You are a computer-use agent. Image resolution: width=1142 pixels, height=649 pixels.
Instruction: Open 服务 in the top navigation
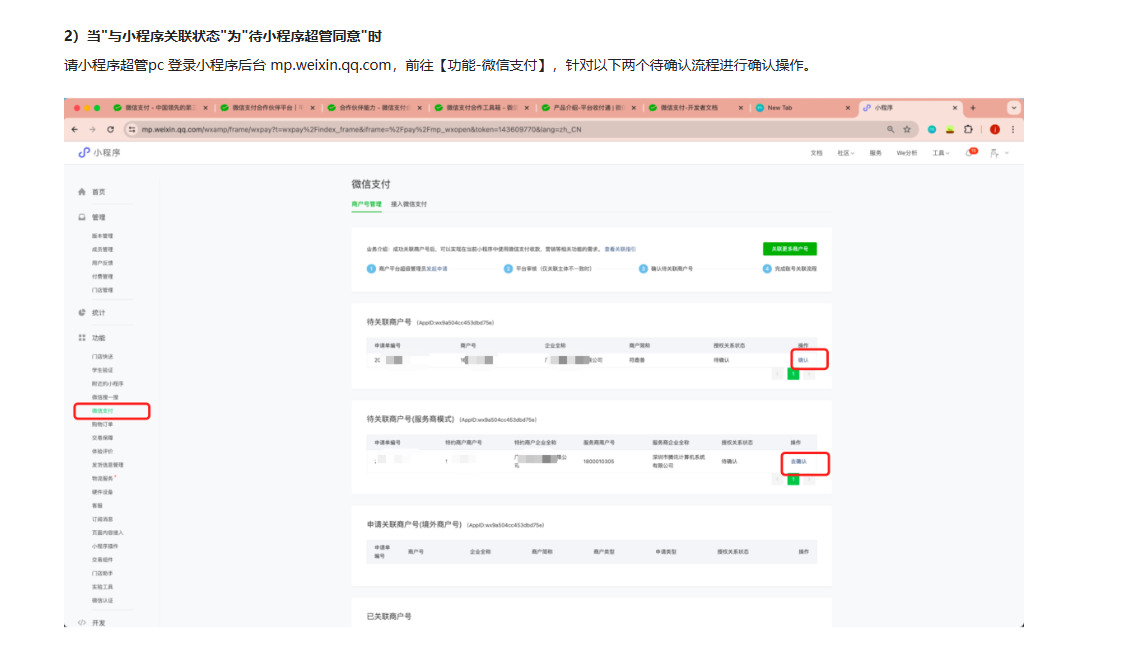pos(875,153)
